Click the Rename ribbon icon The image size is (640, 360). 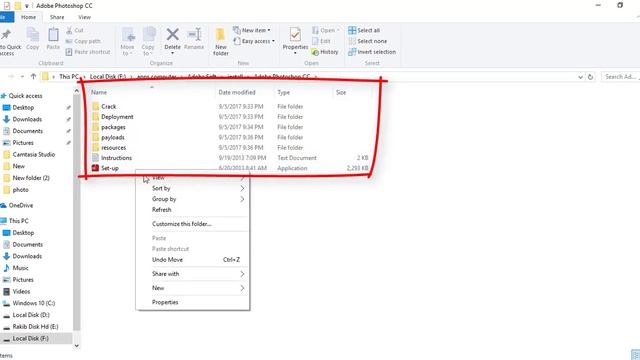tap(194, 35)
